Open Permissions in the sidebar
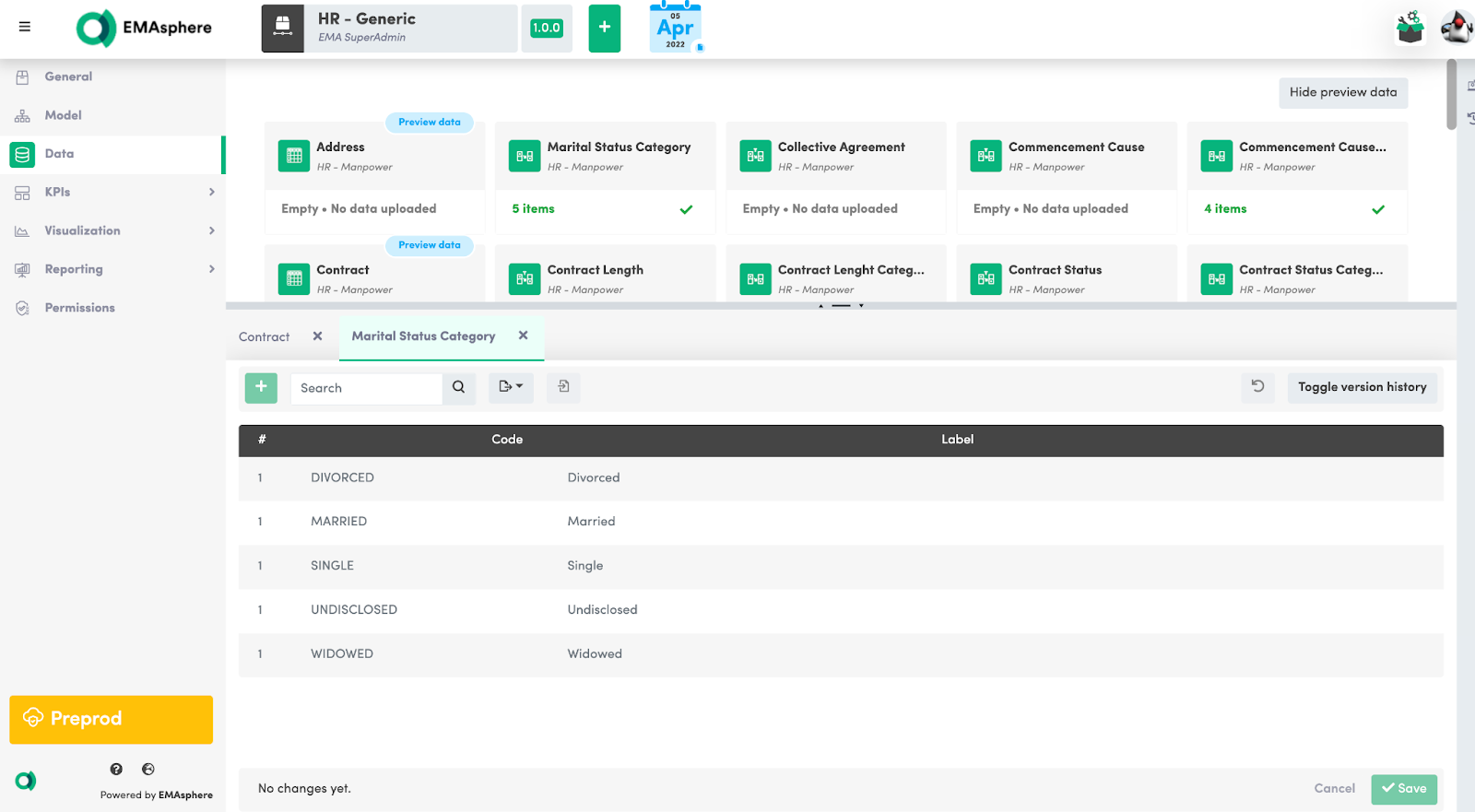 [x=80, y=308]
